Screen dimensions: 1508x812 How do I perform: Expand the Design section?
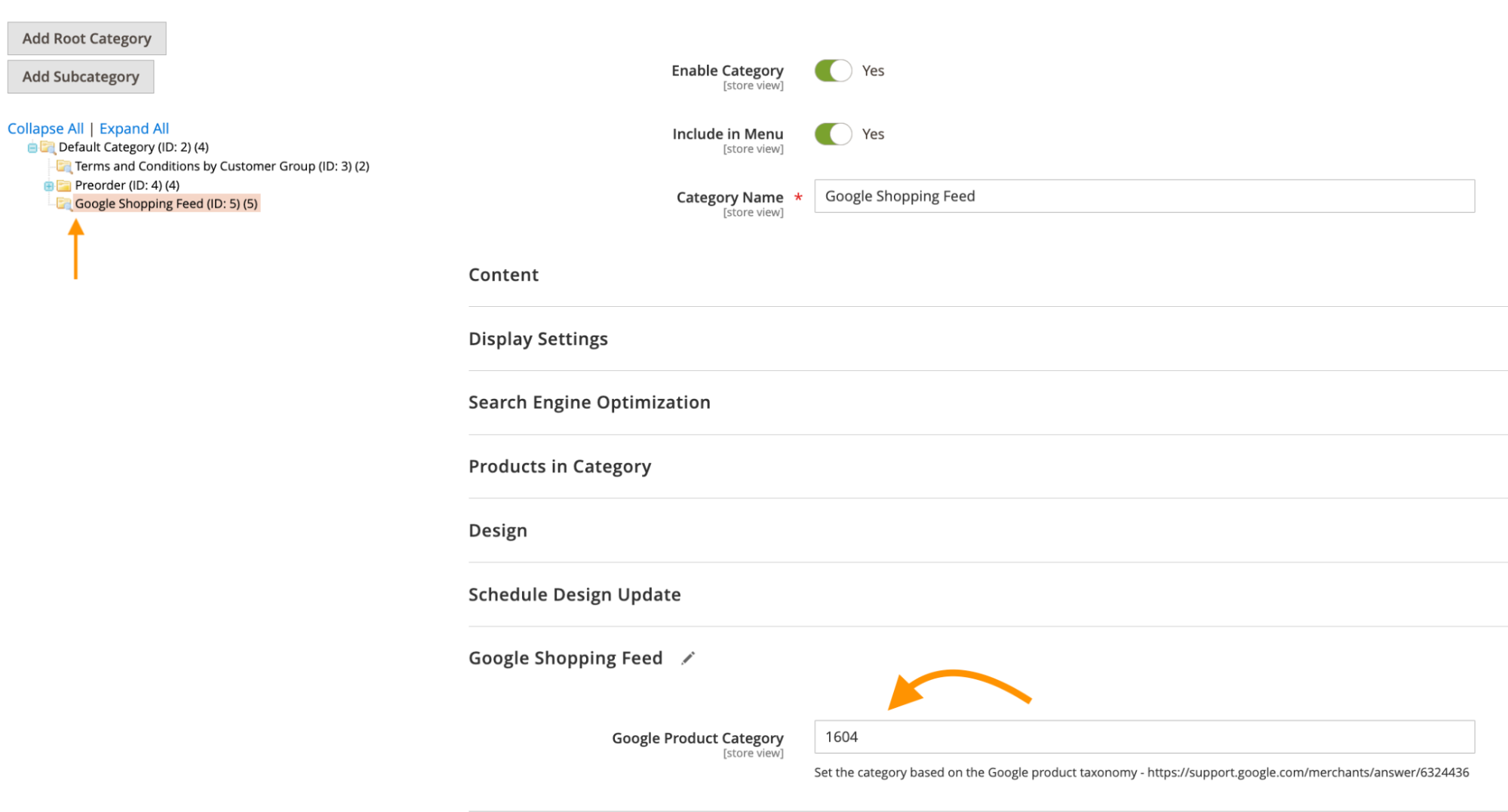click(498, 531)
